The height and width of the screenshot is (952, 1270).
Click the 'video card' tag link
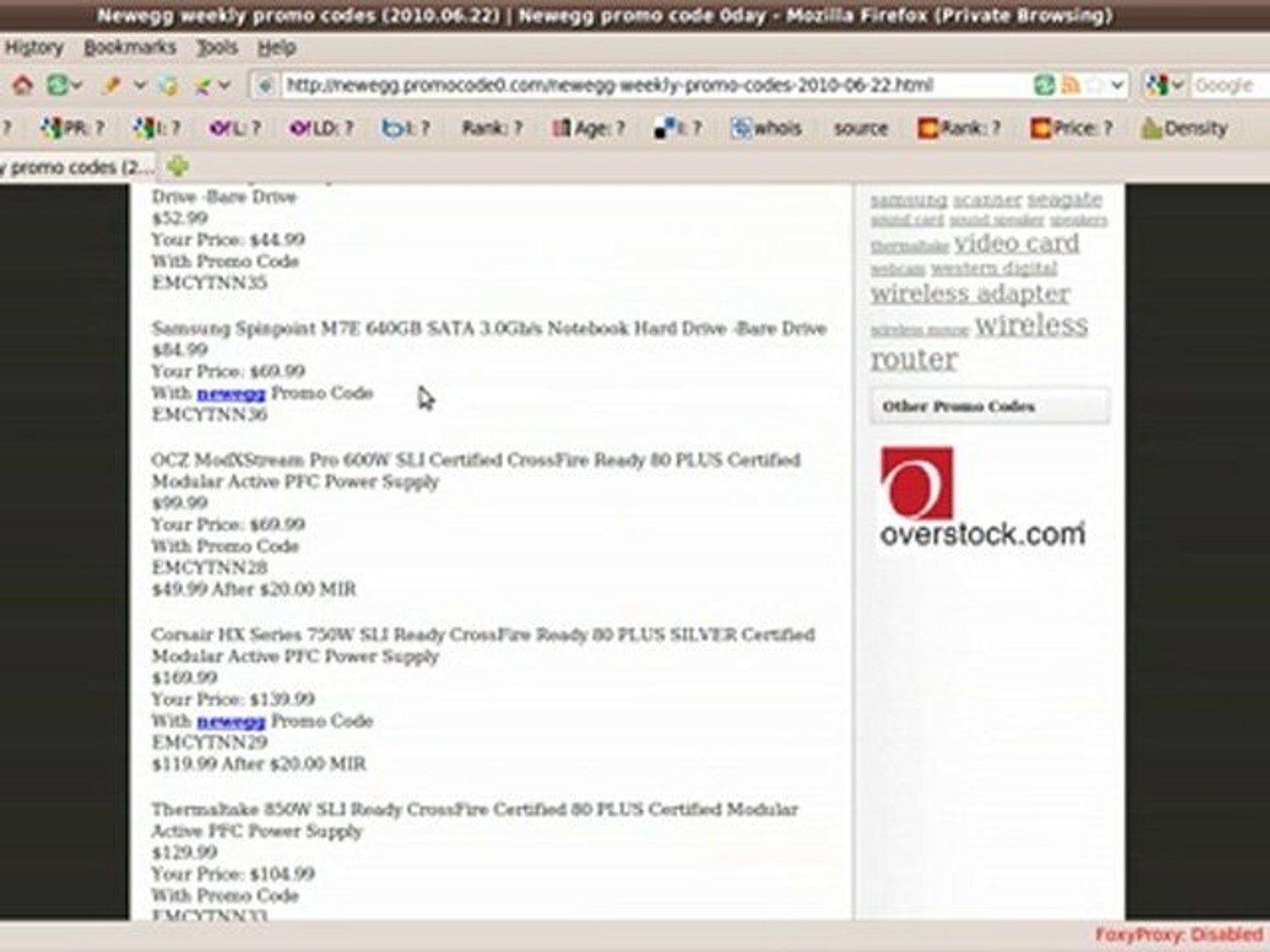(1016, 242)
